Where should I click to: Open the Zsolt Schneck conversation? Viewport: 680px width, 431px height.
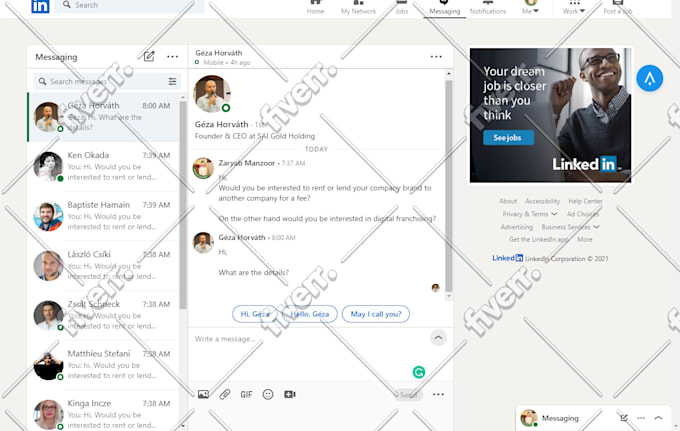click(103, 315)
